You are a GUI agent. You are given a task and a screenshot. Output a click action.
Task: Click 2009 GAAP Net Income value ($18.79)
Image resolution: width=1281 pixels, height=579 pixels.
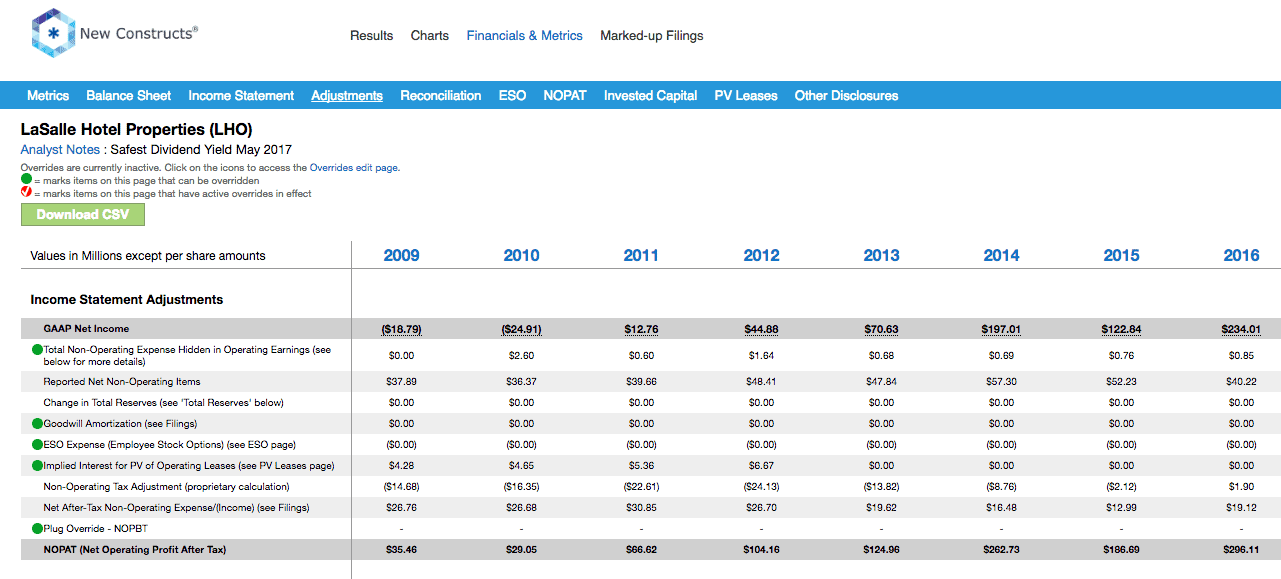[401, 329]
